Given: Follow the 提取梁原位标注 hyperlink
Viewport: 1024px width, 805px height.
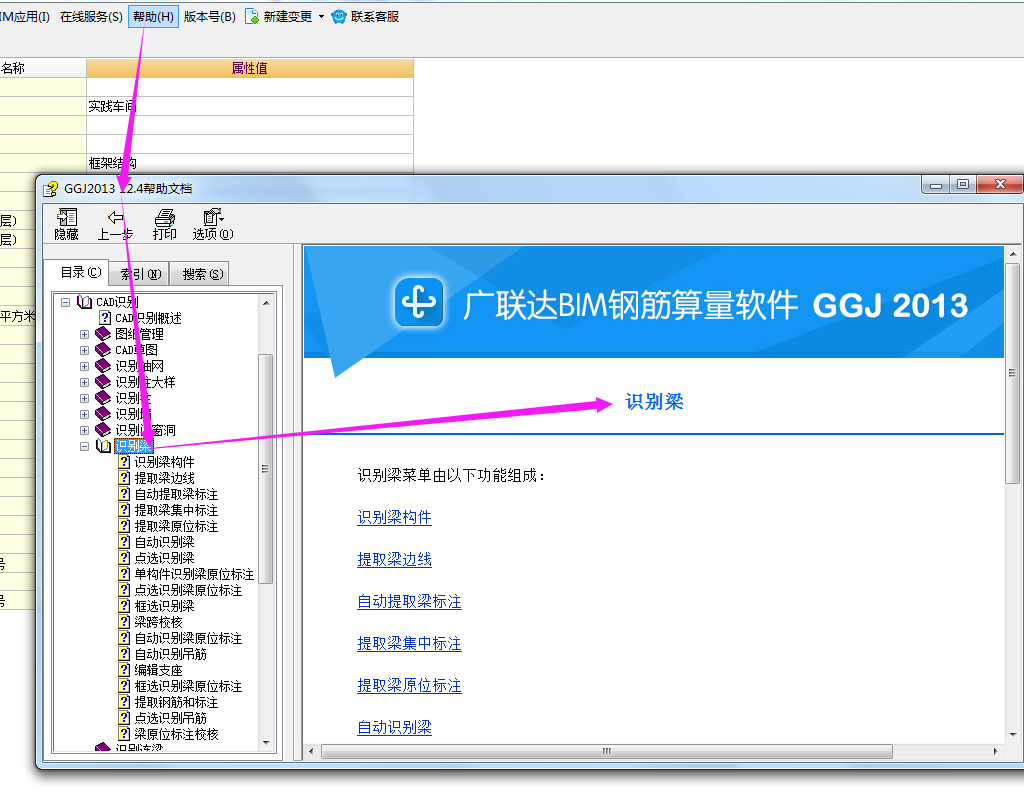Looking at the screenshot, I should tap(409, 686).
